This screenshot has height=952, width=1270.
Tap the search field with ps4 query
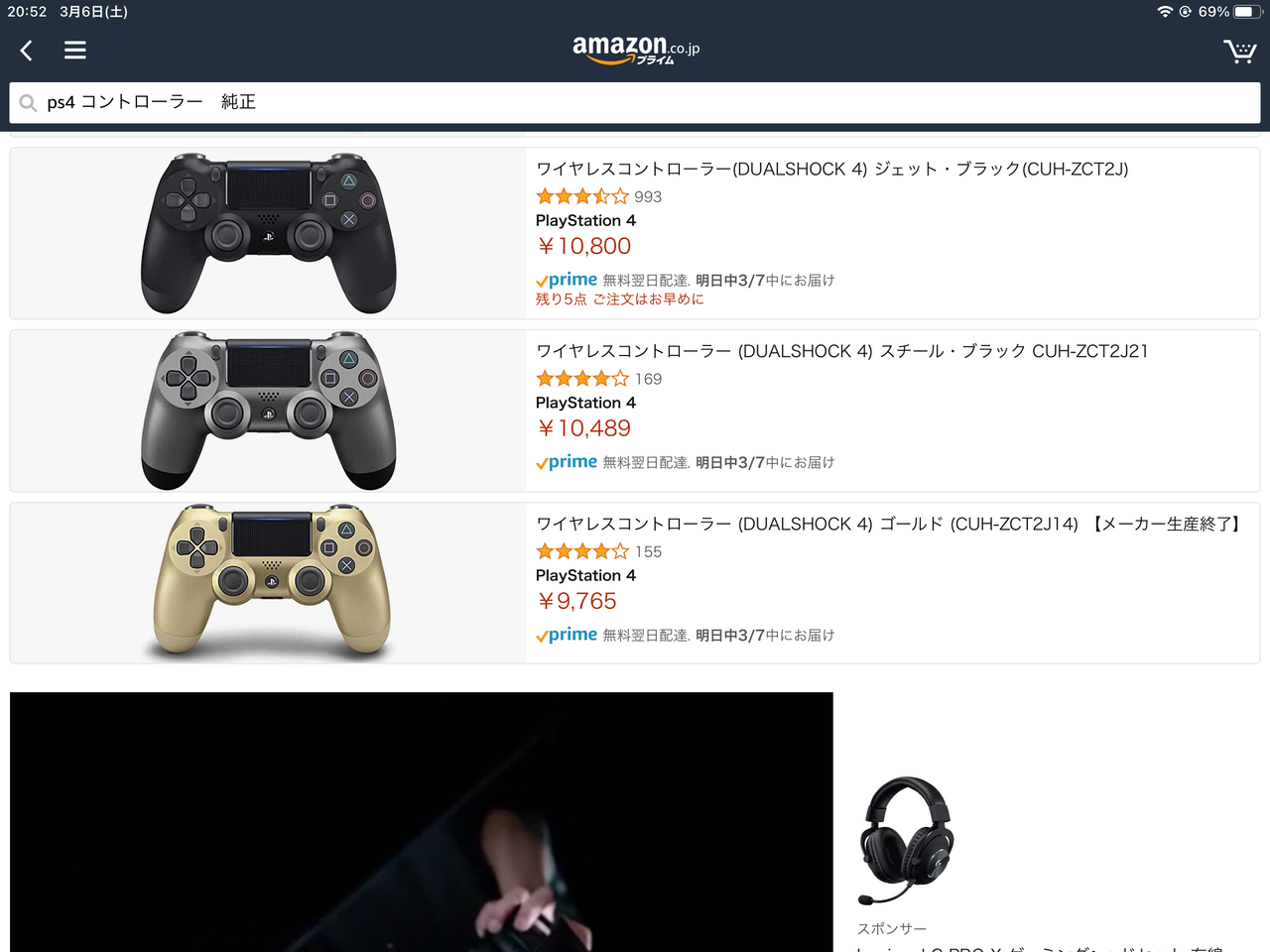coord(635,103)
